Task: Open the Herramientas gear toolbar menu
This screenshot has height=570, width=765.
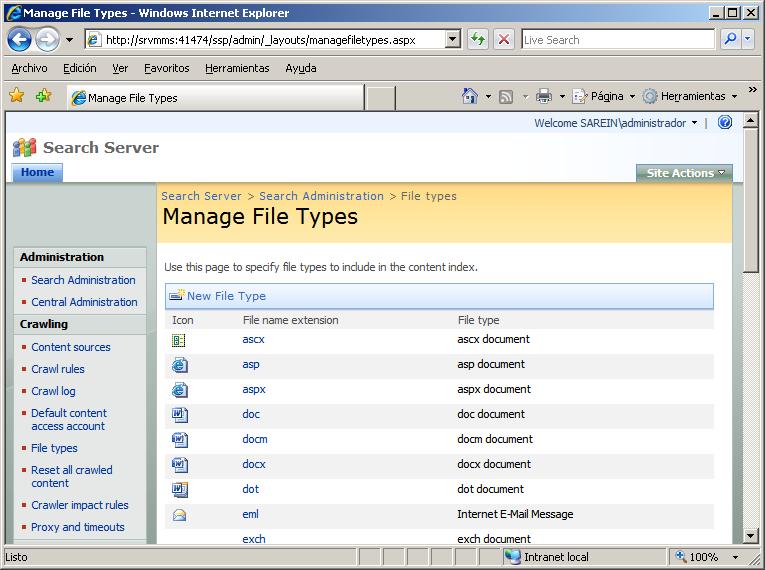Action: (x=690, y=96)
